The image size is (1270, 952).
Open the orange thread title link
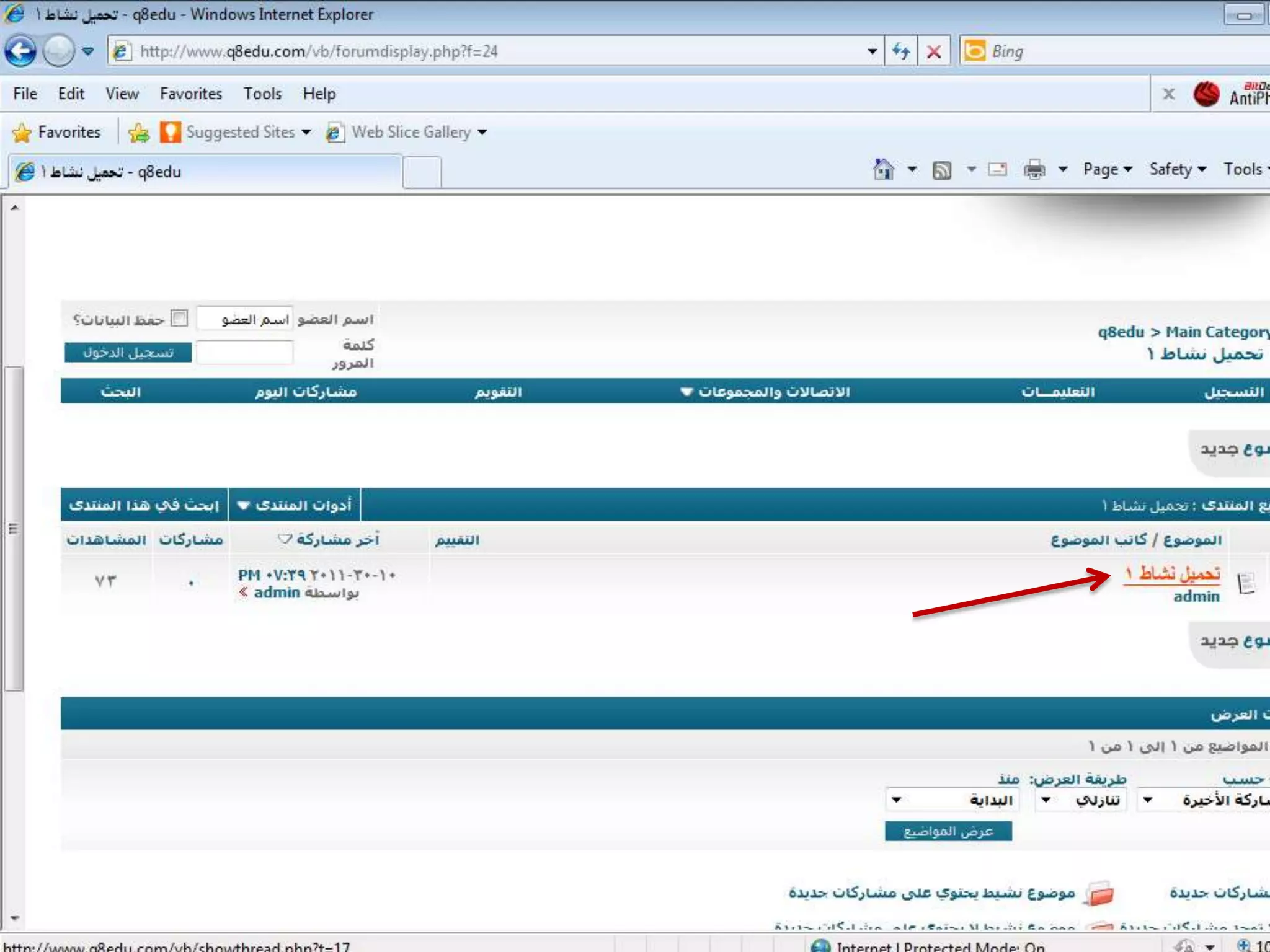tap(1173, 573)
